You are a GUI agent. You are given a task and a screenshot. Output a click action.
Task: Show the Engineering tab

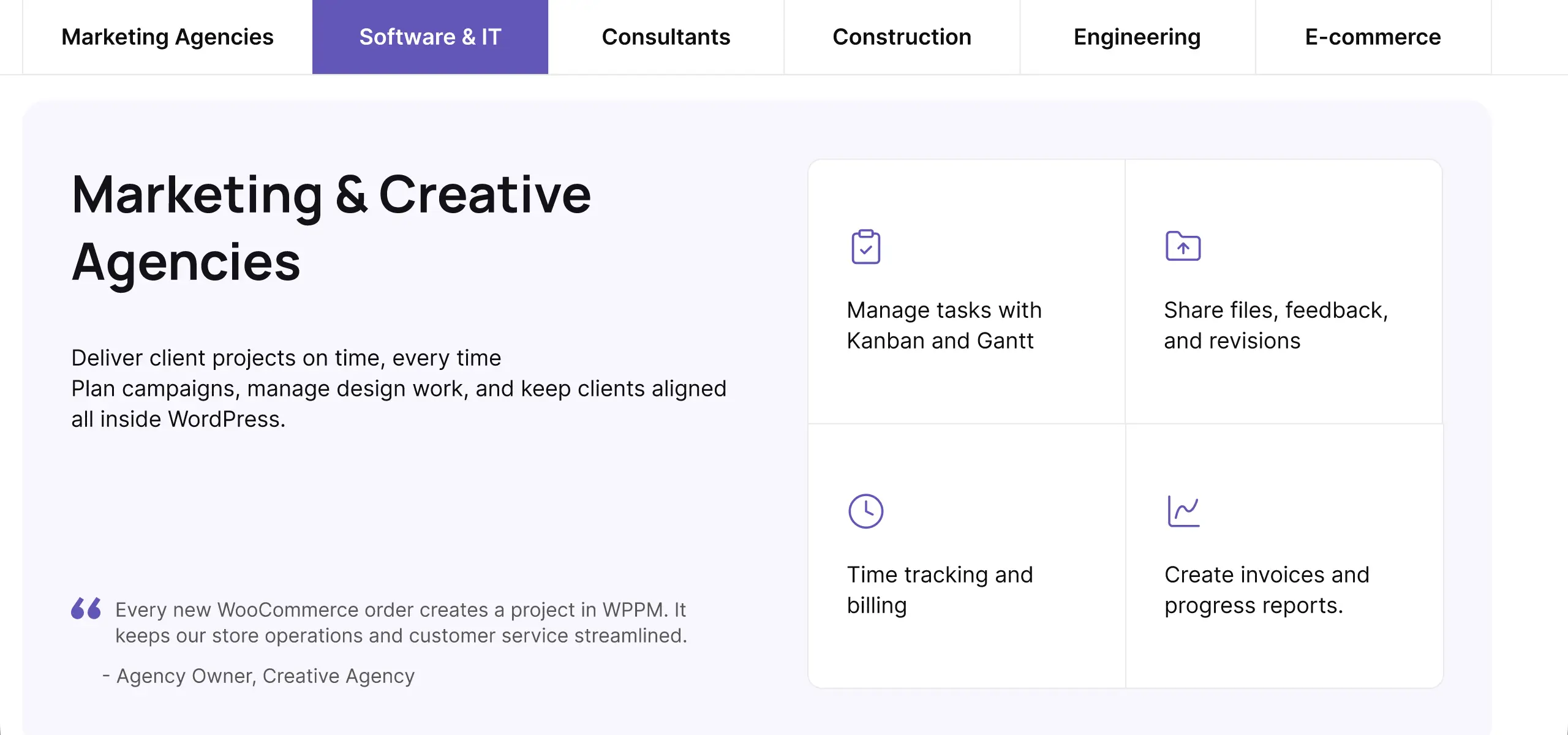1137,37
